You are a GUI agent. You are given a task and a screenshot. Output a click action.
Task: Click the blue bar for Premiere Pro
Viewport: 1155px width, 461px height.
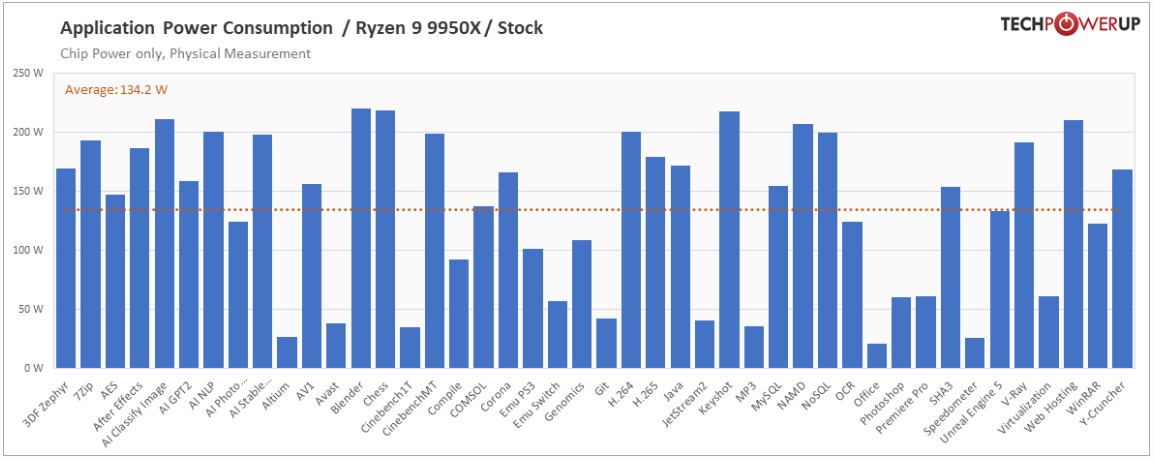[926, 332]
